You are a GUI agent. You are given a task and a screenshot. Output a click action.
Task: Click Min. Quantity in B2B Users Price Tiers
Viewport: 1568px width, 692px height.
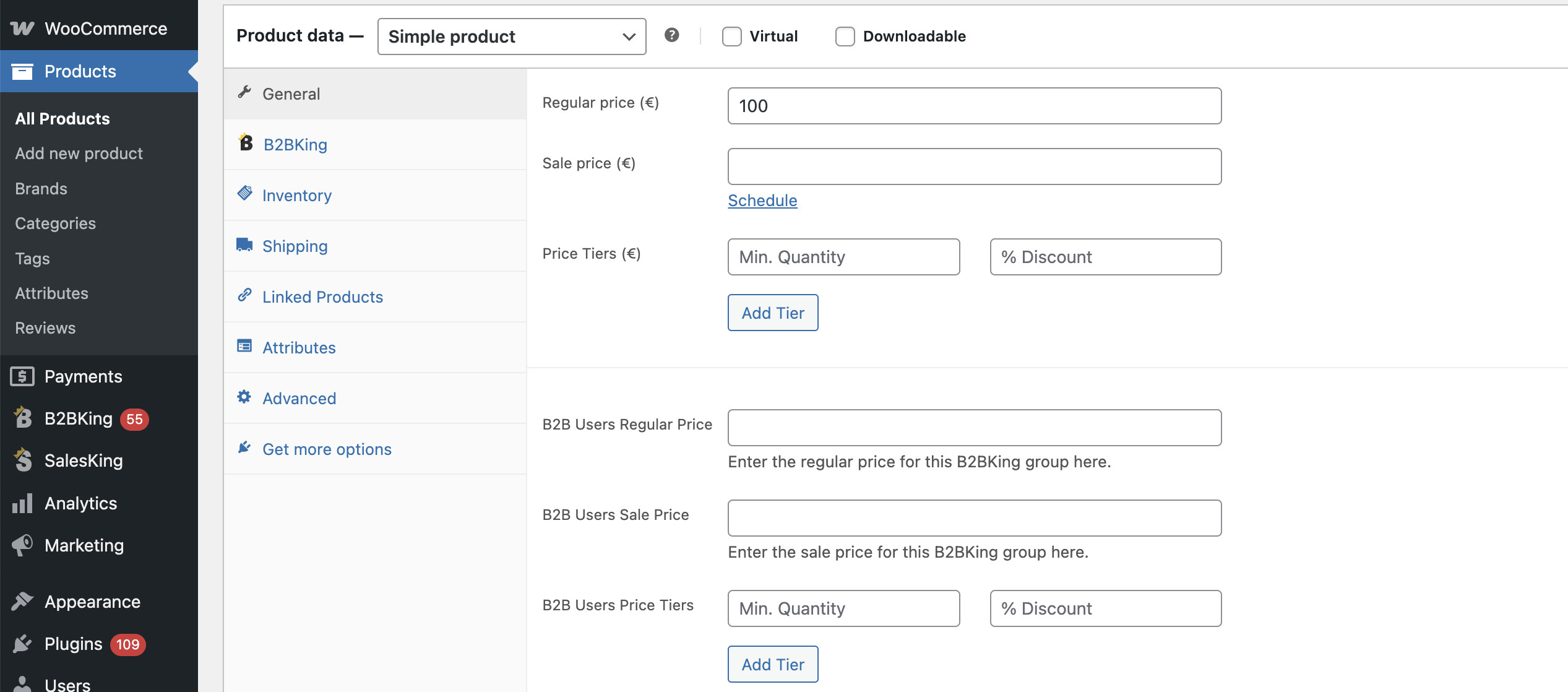click(x=843, y=608)
